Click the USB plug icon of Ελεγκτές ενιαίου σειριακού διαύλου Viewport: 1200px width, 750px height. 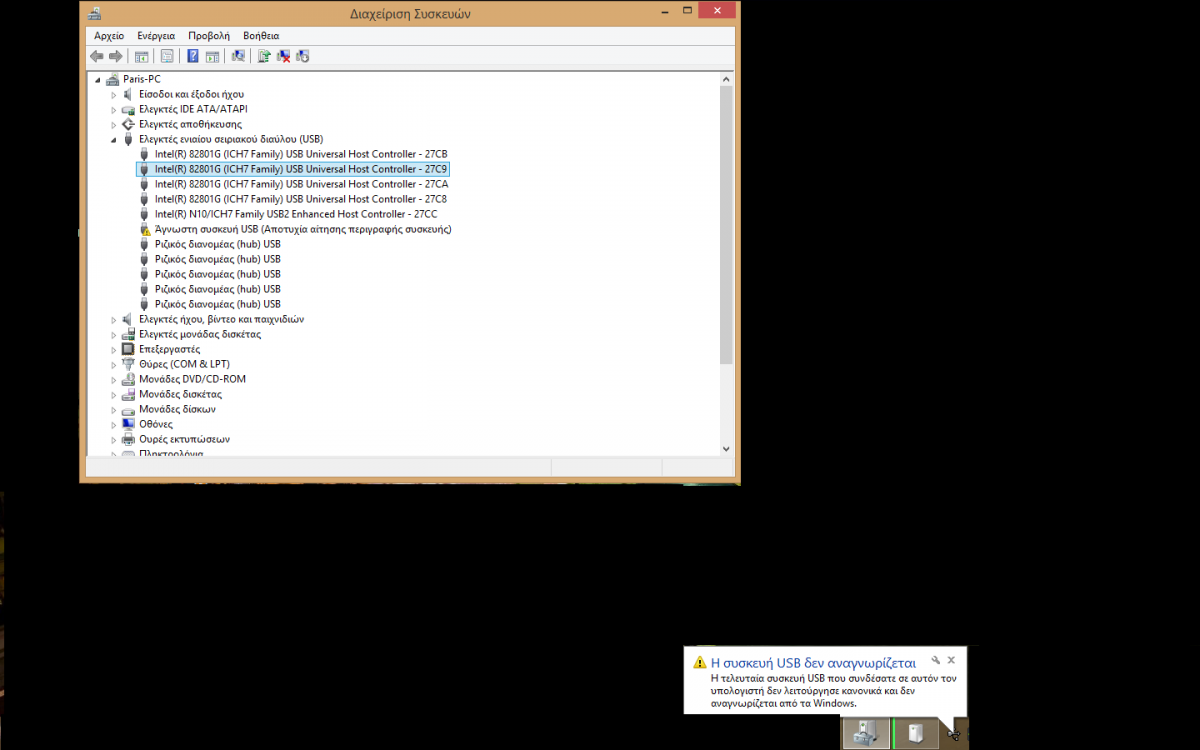tap(128, 139)
